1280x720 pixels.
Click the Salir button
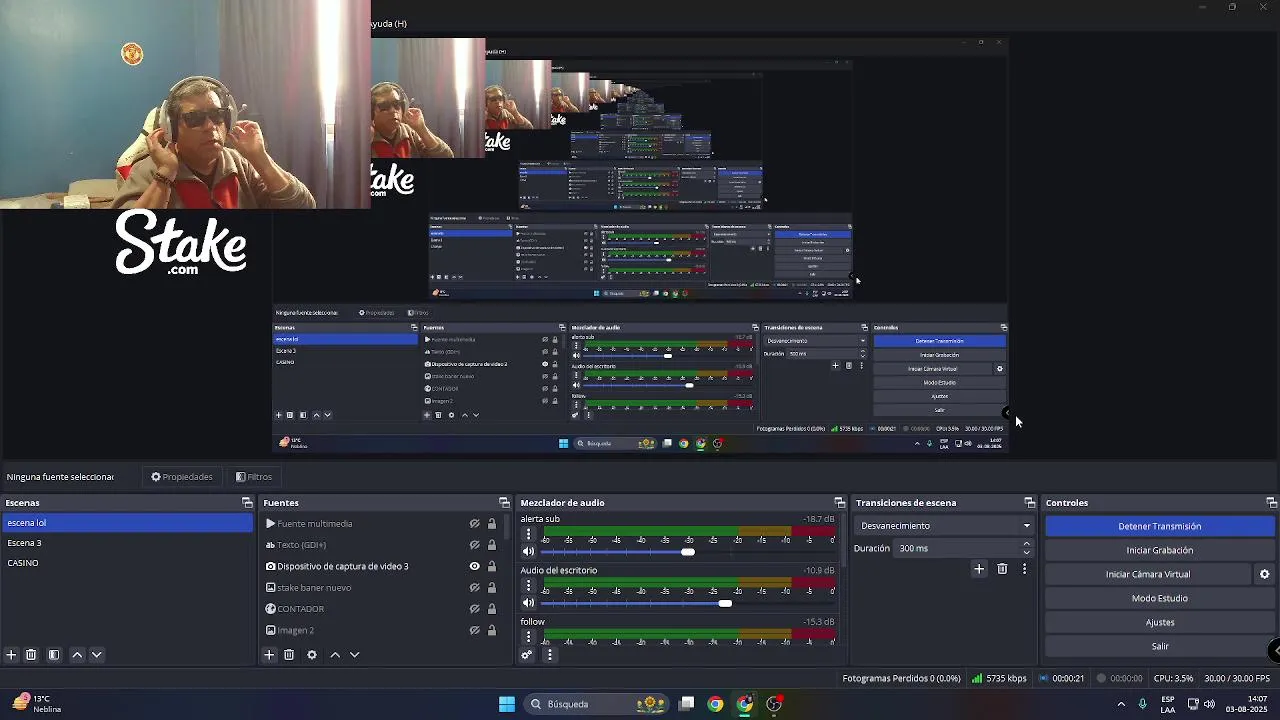tap(1160, 646)
